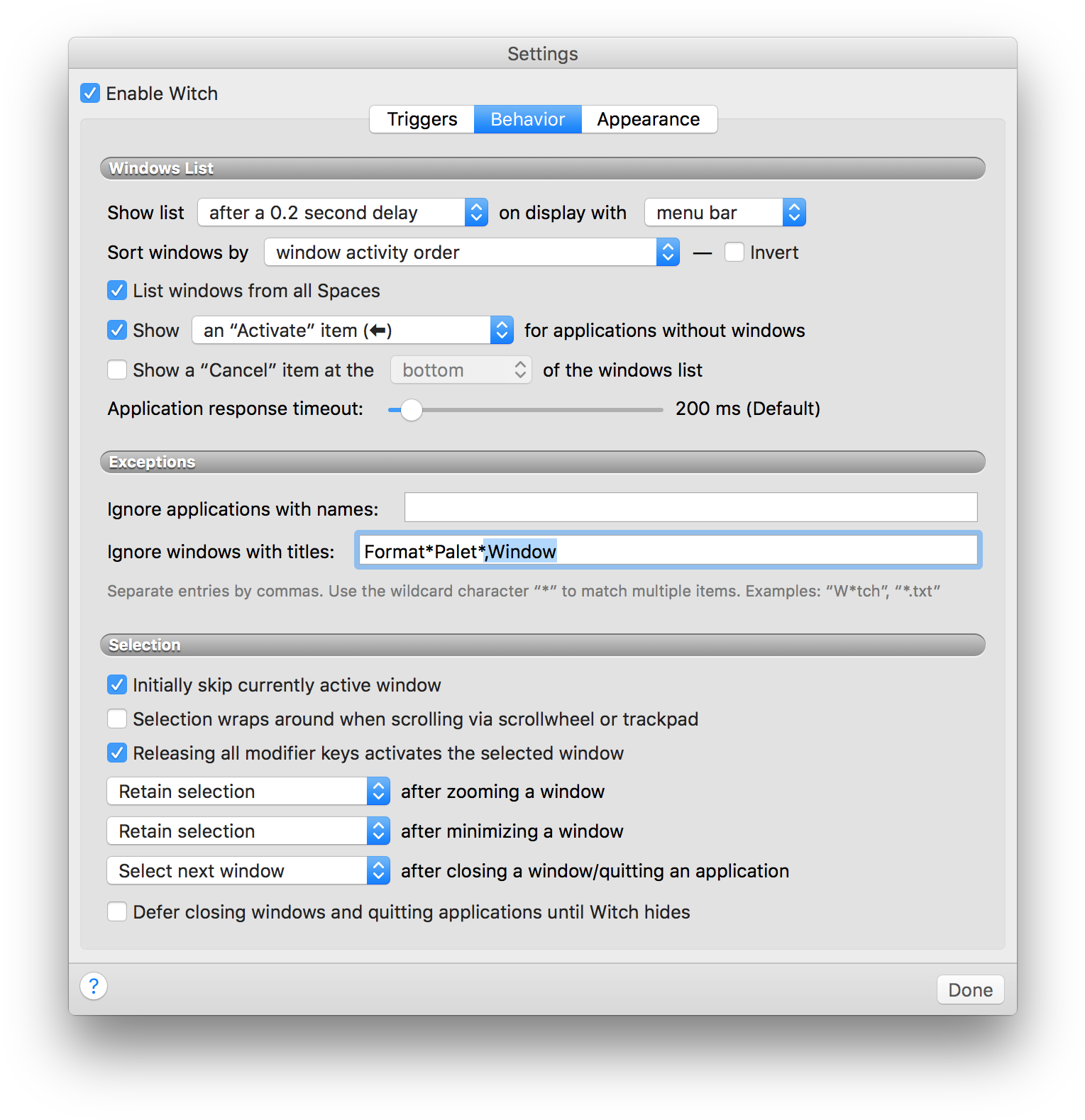
Task: Click in Ignore applications with names field
Action: pyautogui.click(x=691, y=507)
